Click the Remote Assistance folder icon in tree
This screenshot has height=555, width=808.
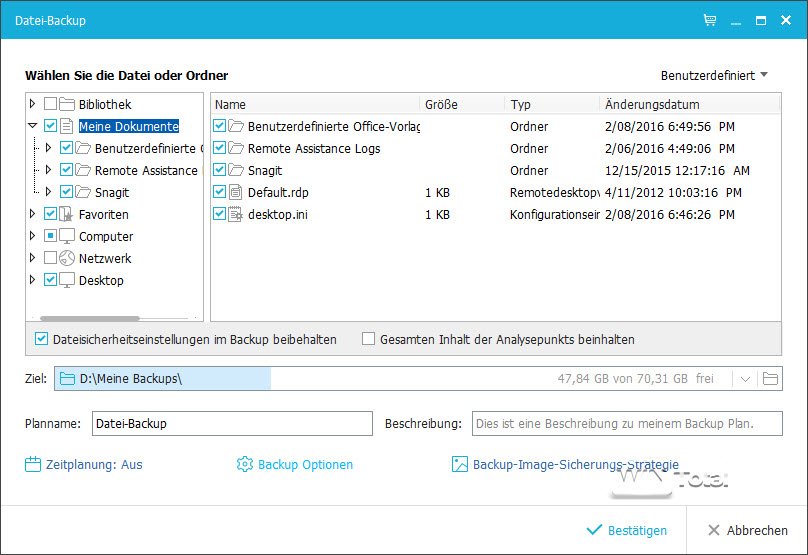[83, 170]
